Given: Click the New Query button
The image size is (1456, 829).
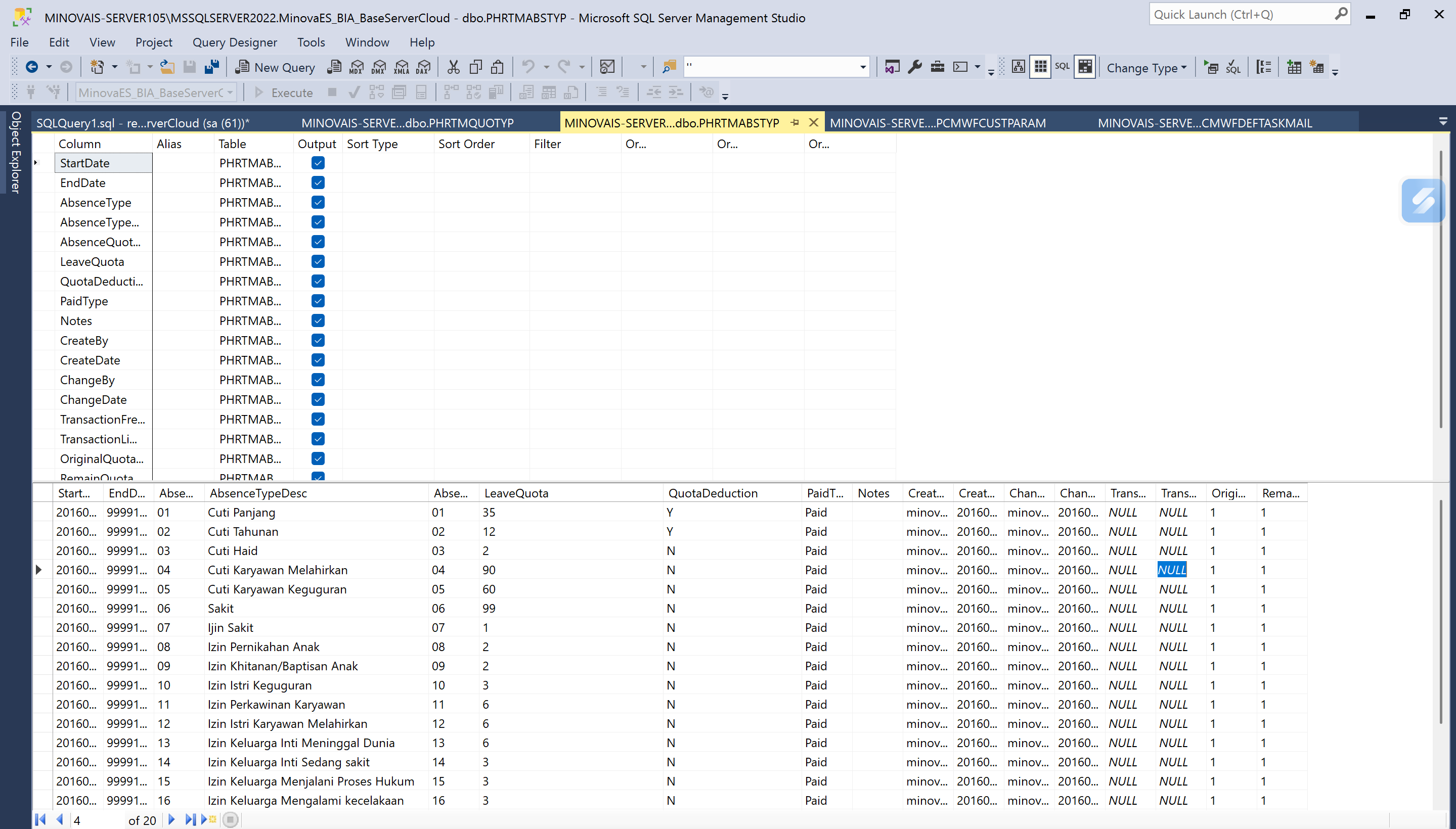Looking at the screenshot, I should [x=275, y=67].
